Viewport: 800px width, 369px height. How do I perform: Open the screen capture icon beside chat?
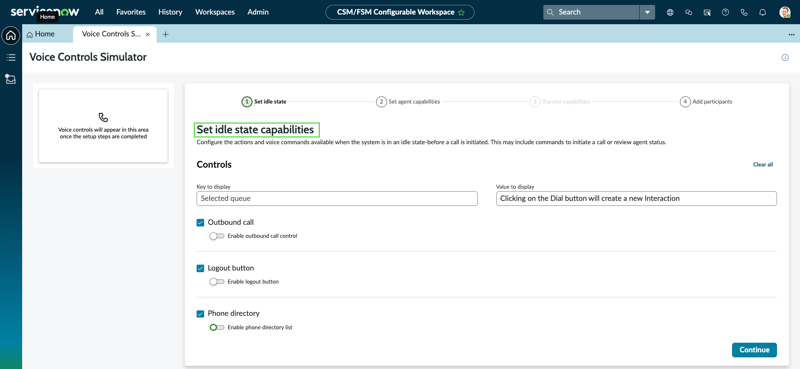click(x=707, y=12)
